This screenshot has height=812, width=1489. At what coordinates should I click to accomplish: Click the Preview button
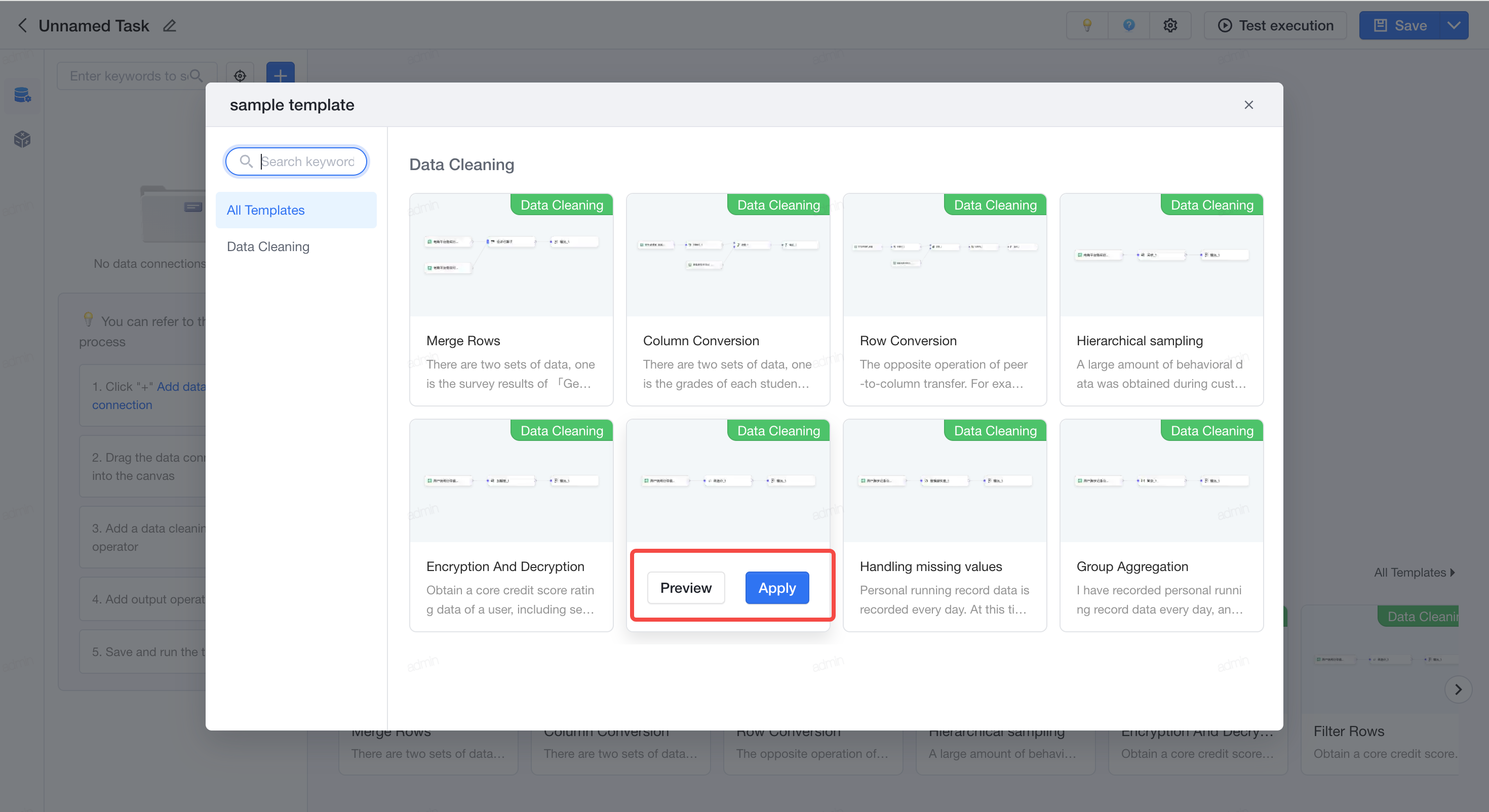coord(686,588)
